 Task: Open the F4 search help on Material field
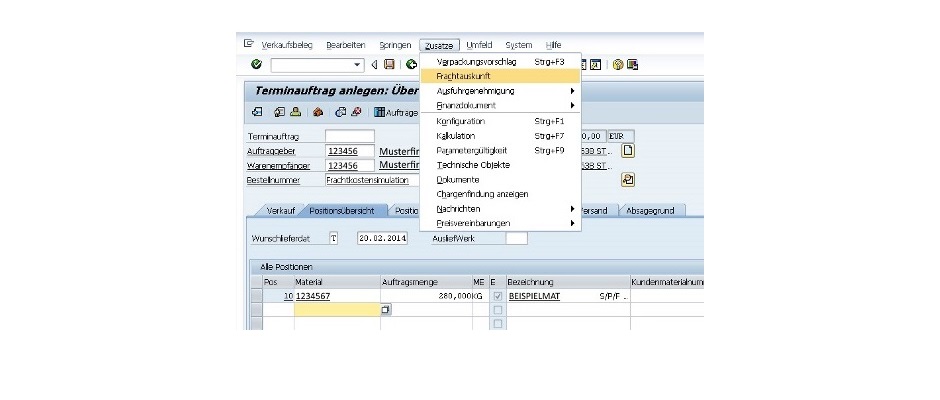386,310
